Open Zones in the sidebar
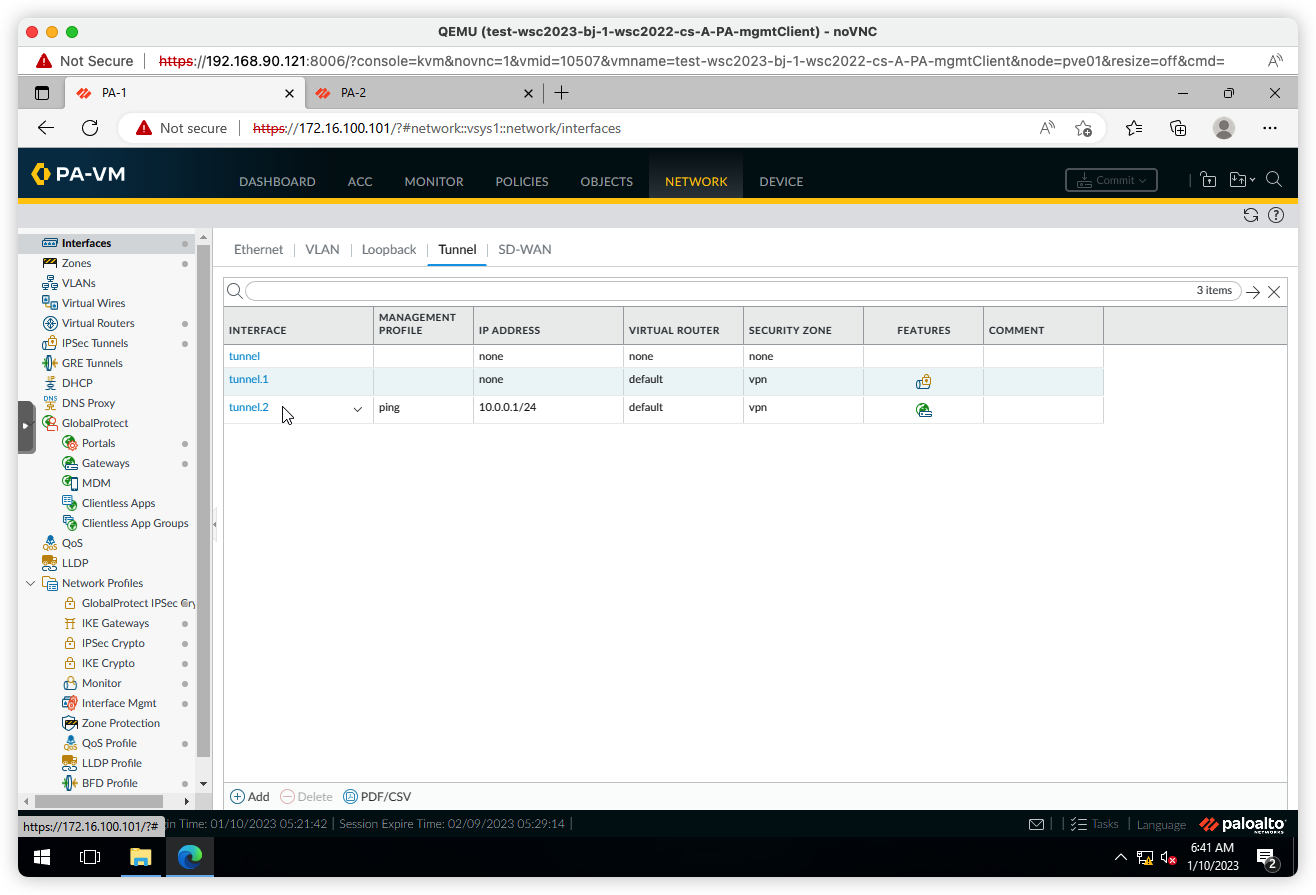The width and height of the screenshot is (1316, 895). click(x=76, y=263)
